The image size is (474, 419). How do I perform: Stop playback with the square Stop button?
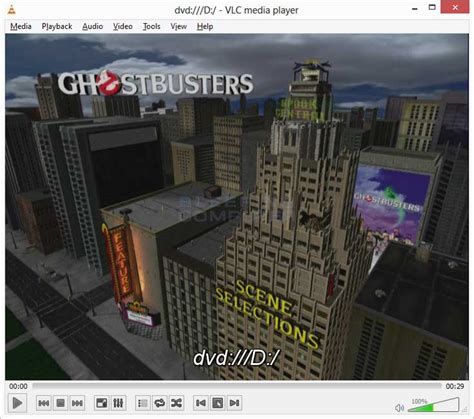point(61,403)
